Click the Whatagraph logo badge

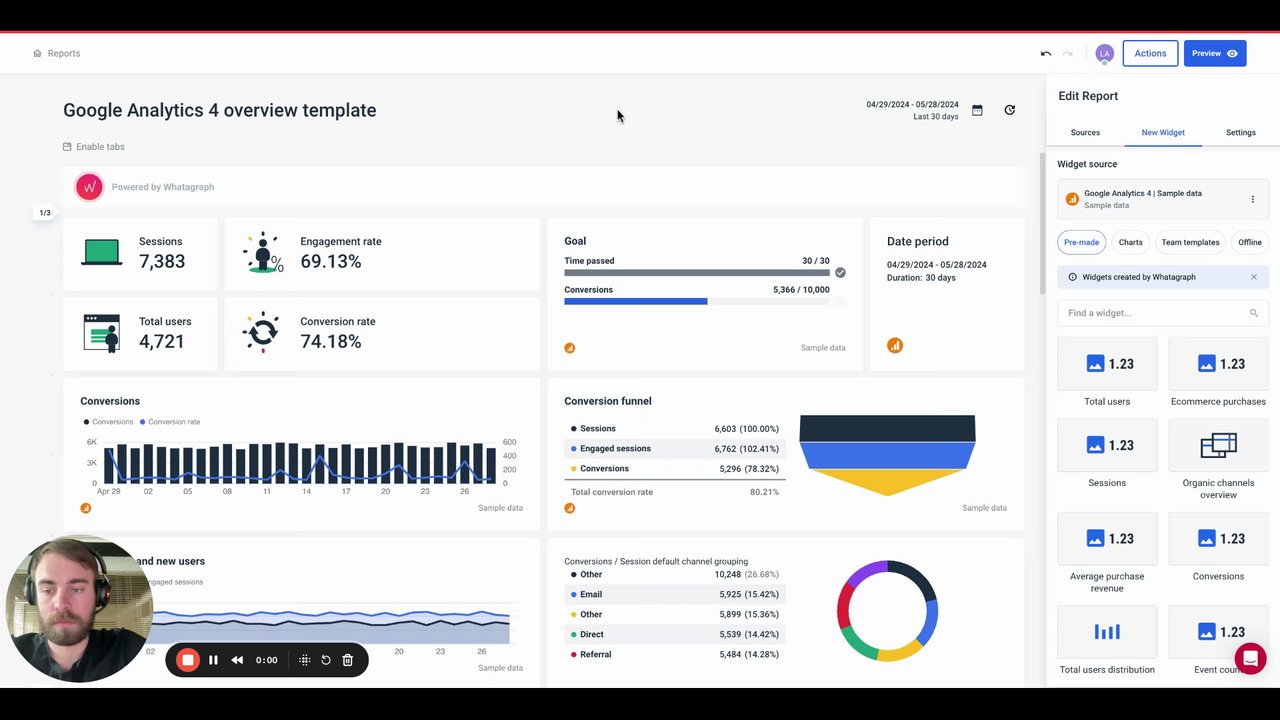coord(89,186)
